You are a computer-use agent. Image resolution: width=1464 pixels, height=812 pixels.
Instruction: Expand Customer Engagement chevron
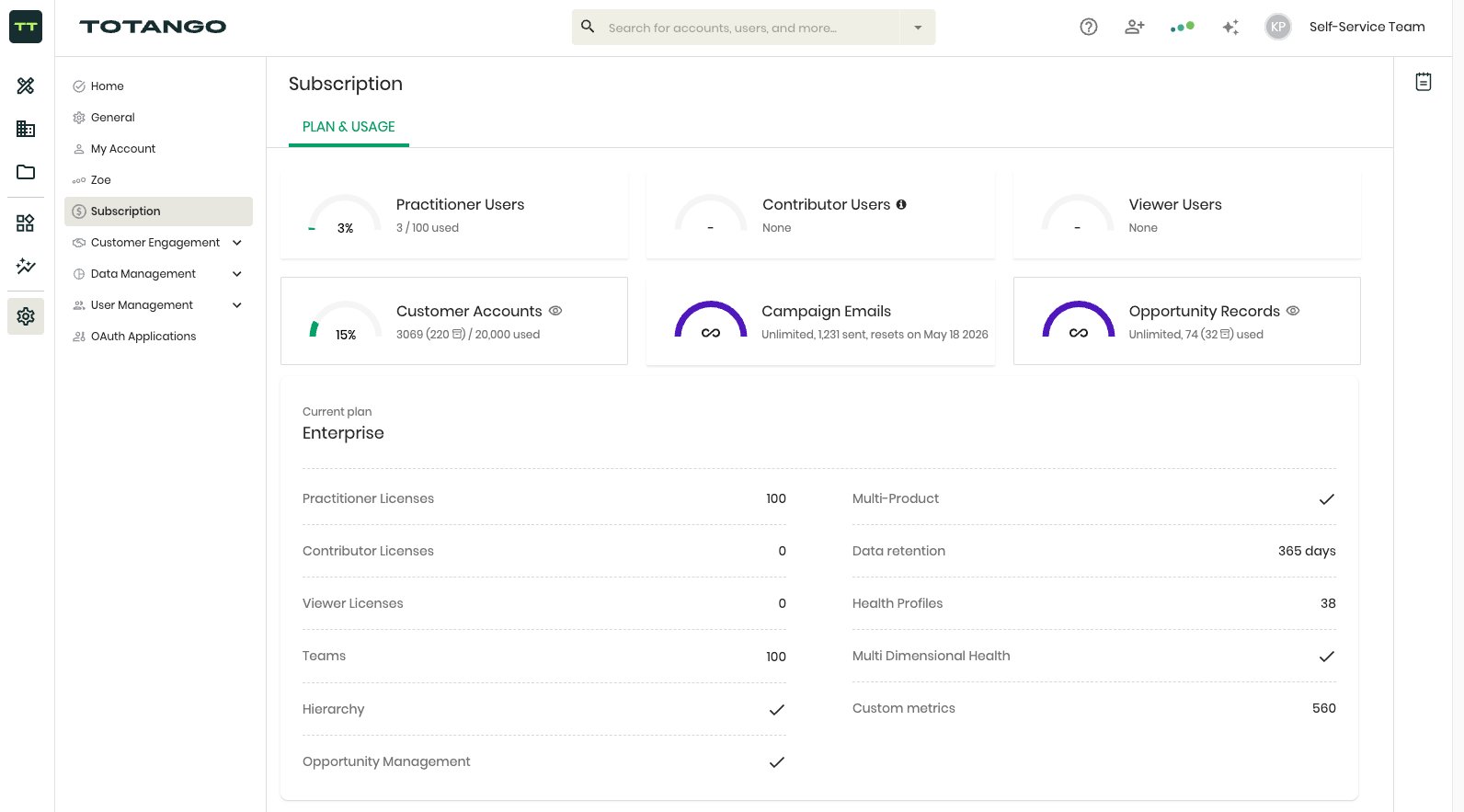pos(237,243)
